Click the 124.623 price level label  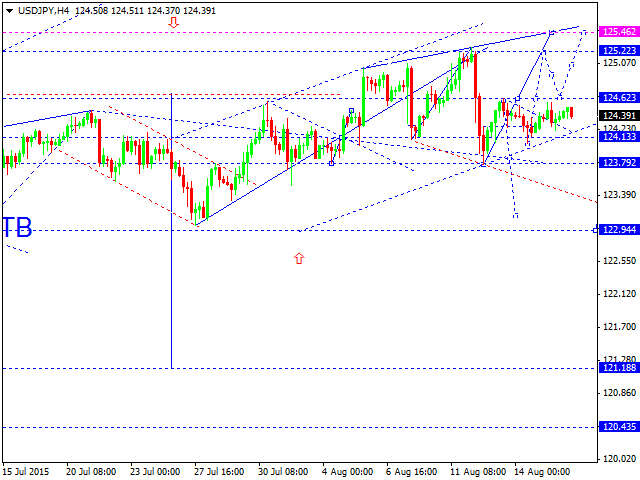pos(619,98)
